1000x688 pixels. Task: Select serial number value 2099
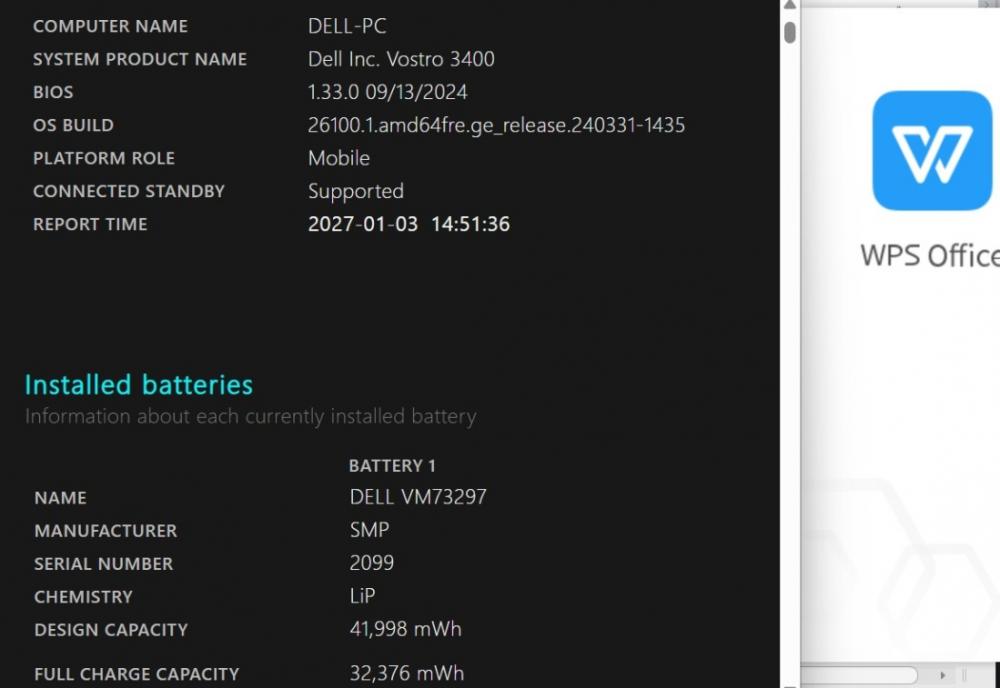[372, 563]
